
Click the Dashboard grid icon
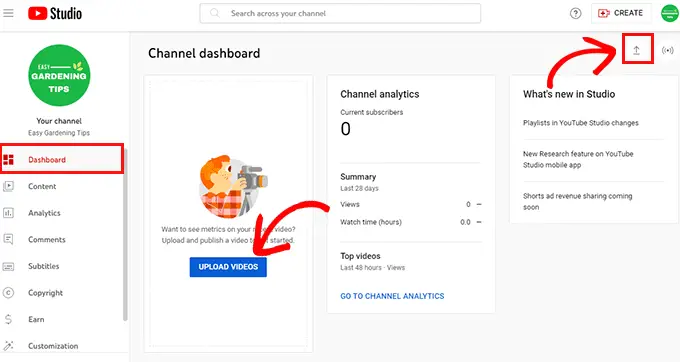pyautogui.click(x=9, y=160)
